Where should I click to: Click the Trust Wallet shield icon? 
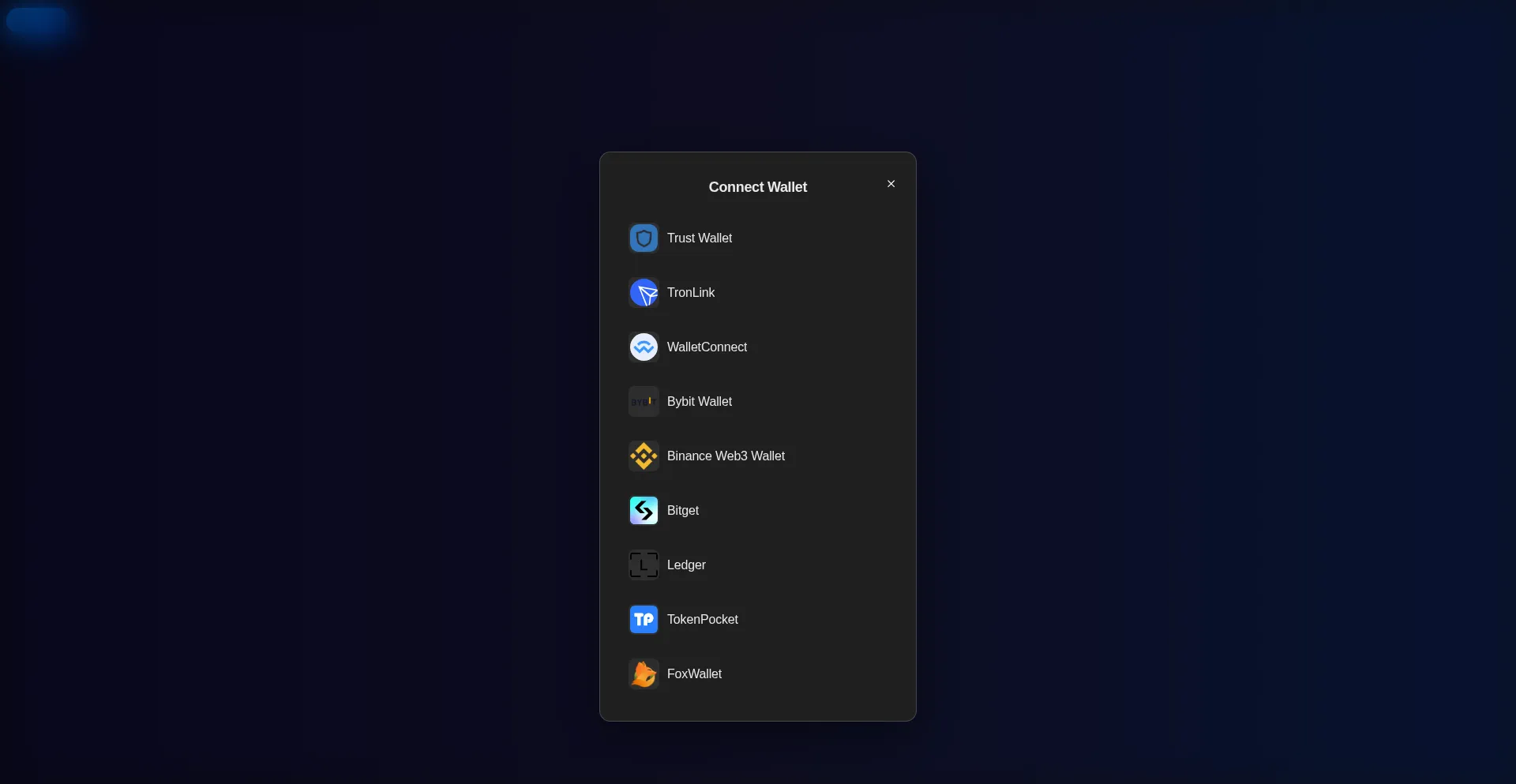(x=644, y=238)
